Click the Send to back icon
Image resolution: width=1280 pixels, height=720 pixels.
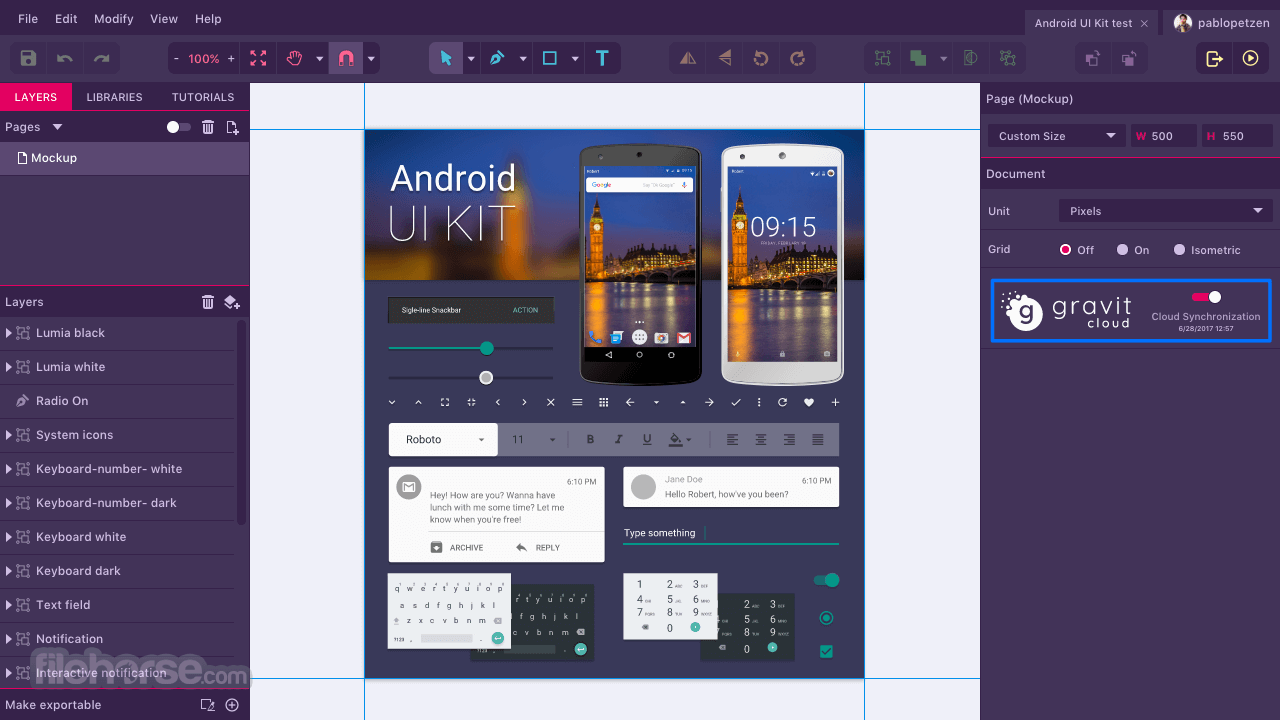pyautogui.click(x=1129, y=59)
